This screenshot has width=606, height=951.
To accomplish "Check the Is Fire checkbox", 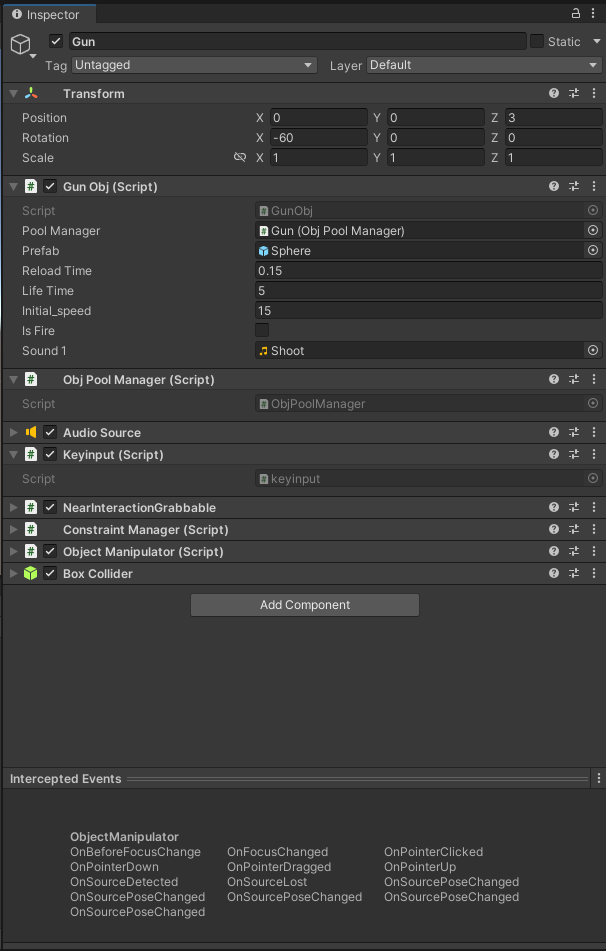I will (x=262, y=330).
